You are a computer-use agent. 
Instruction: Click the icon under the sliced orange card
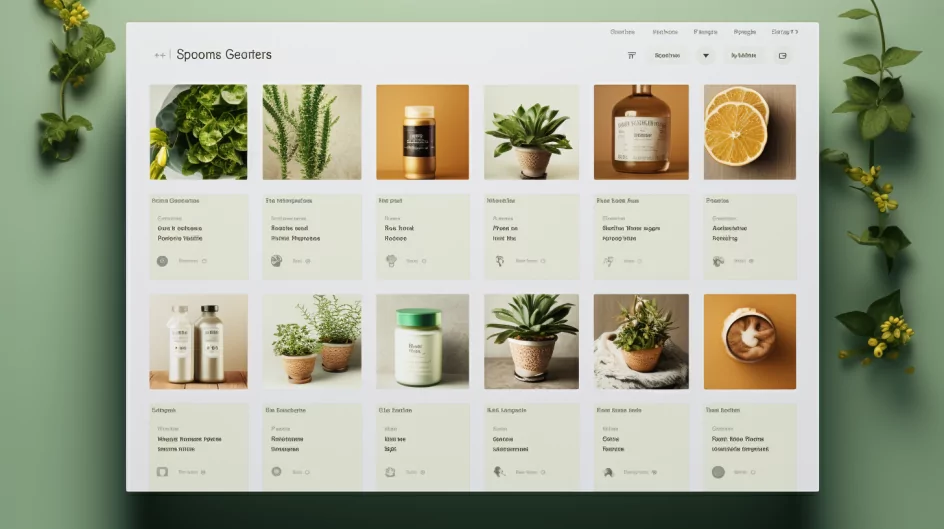tap(717, 261)
